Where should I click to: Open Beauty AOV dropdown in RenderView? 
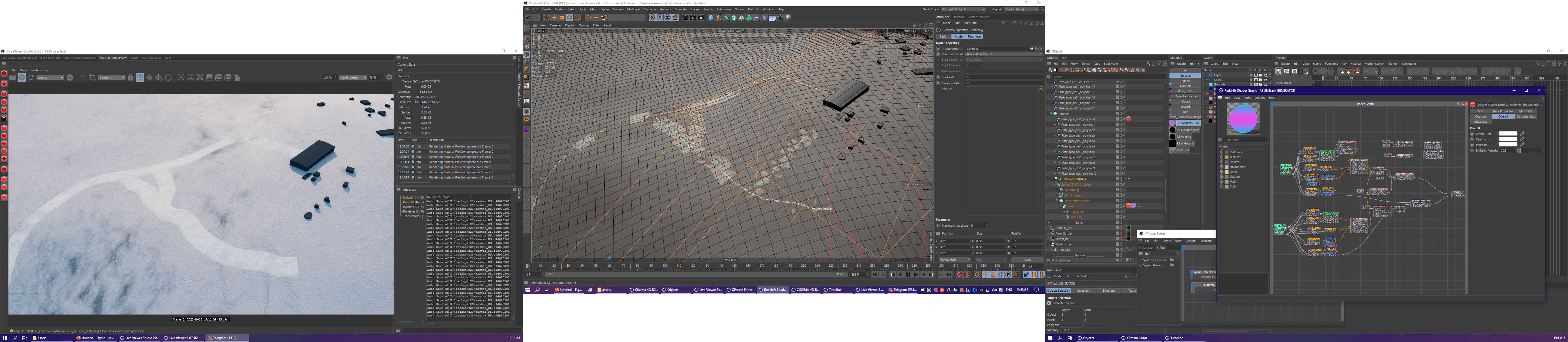coord(51,77)
